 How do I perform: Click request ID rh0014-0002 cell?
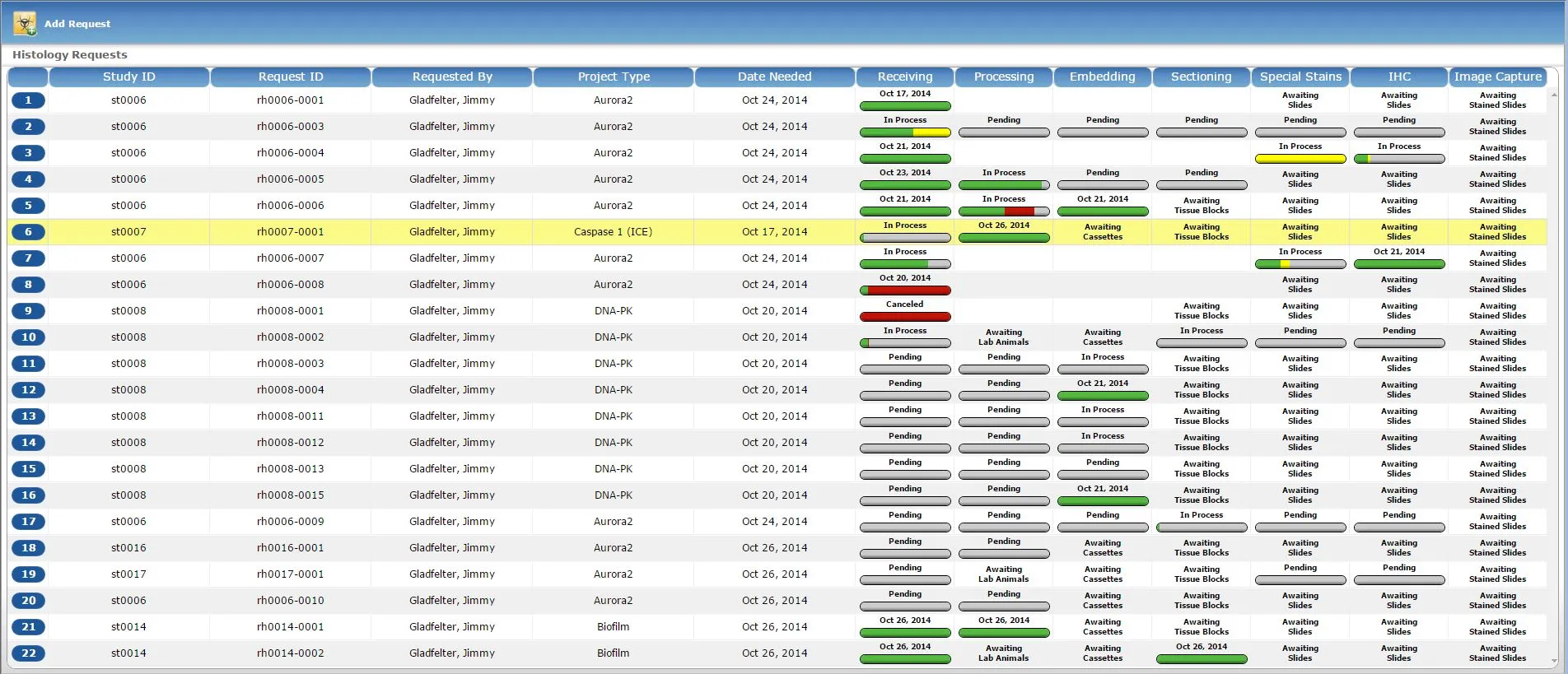(x=291, y=653)
